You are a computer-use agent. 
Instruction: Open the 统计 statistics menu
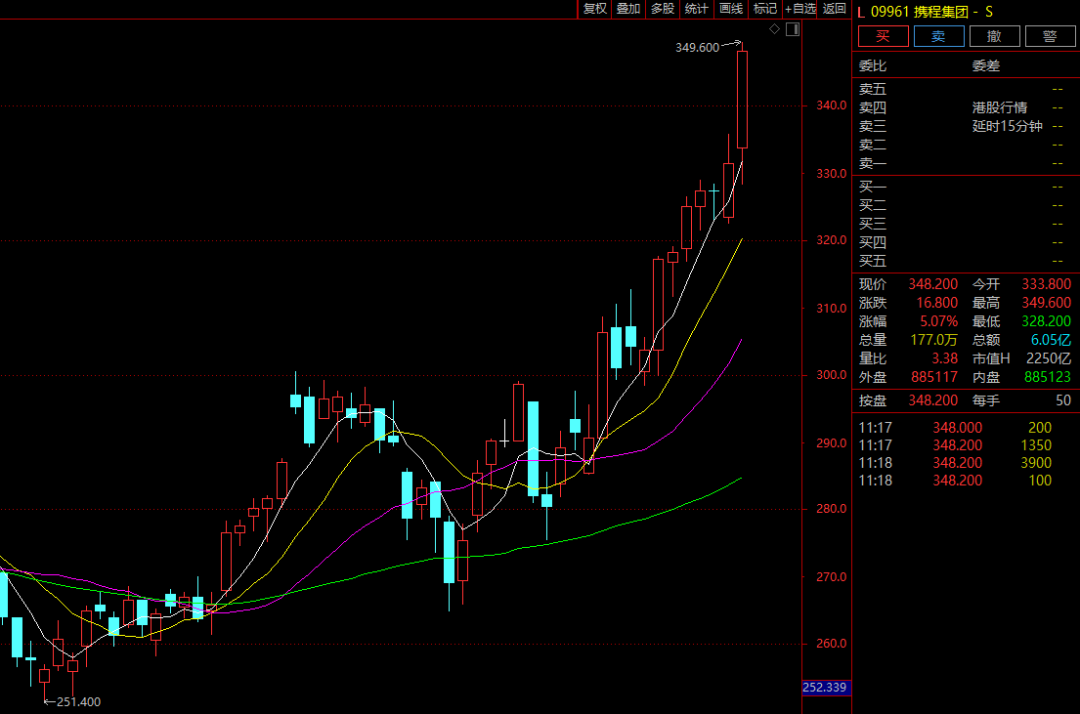tap(696, 9)
